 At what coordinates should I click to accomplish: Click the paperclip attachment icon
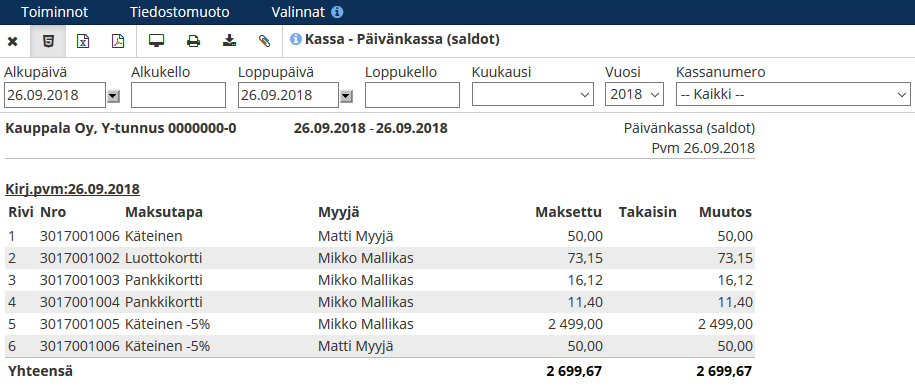tap(265, 41)
